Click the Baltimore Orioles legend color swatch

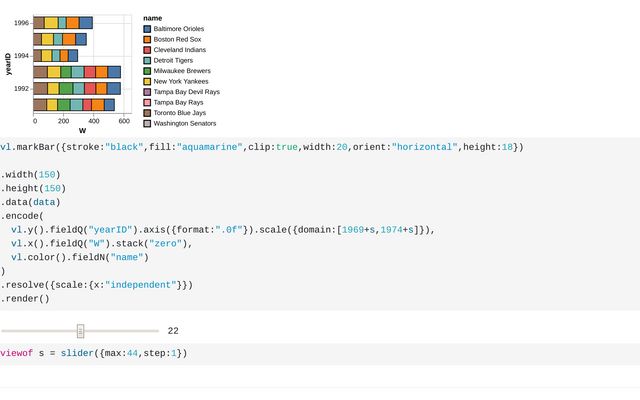pos(147,29)
